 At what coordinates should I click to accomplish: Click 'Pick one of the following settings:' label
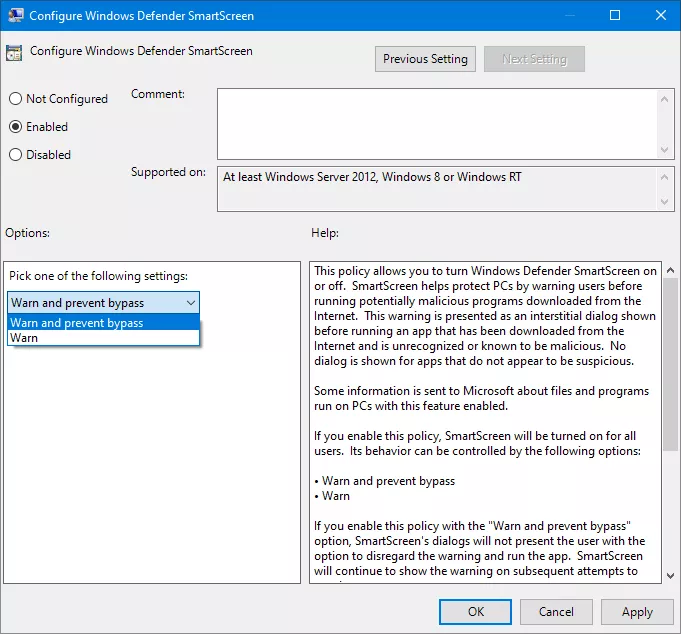99,276
